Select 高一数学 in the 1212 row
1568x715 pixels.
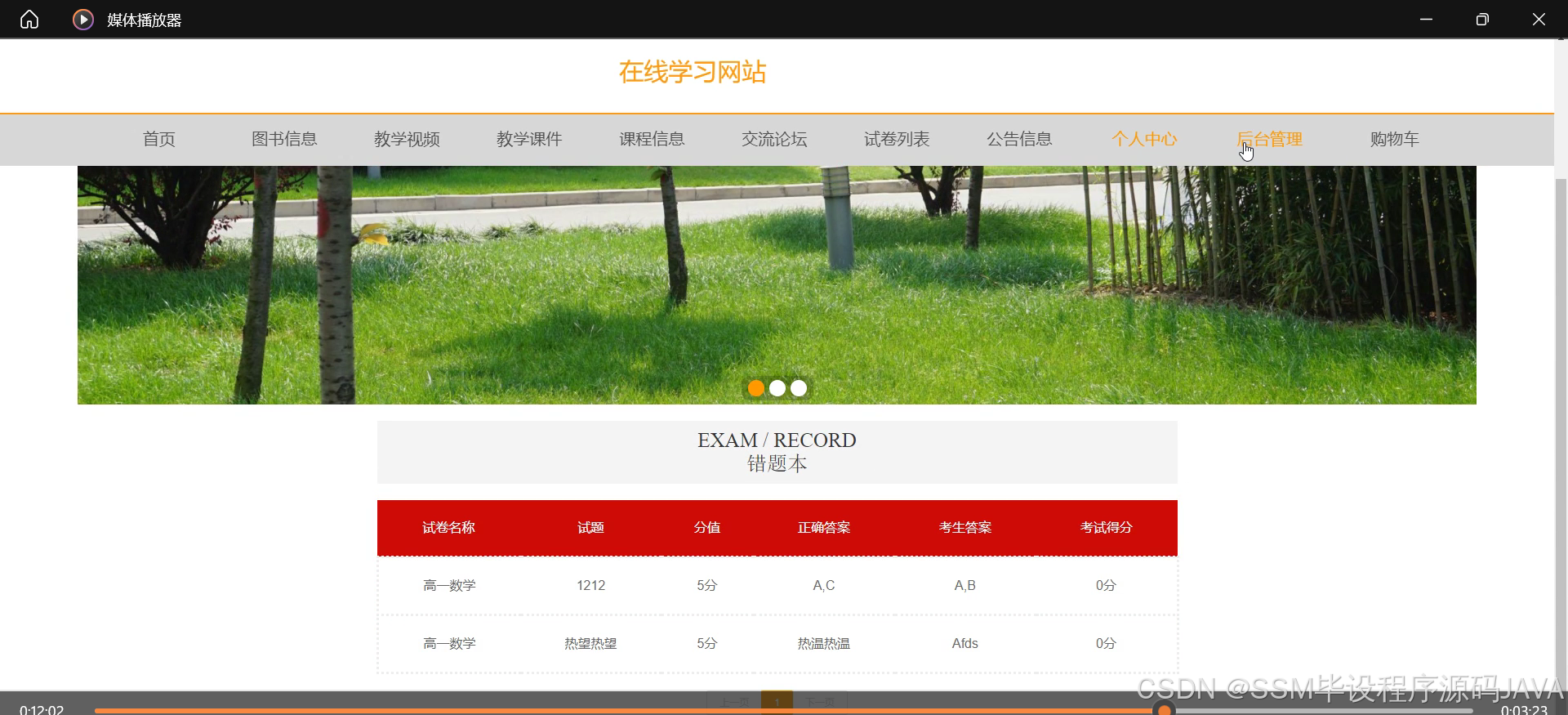449,585
